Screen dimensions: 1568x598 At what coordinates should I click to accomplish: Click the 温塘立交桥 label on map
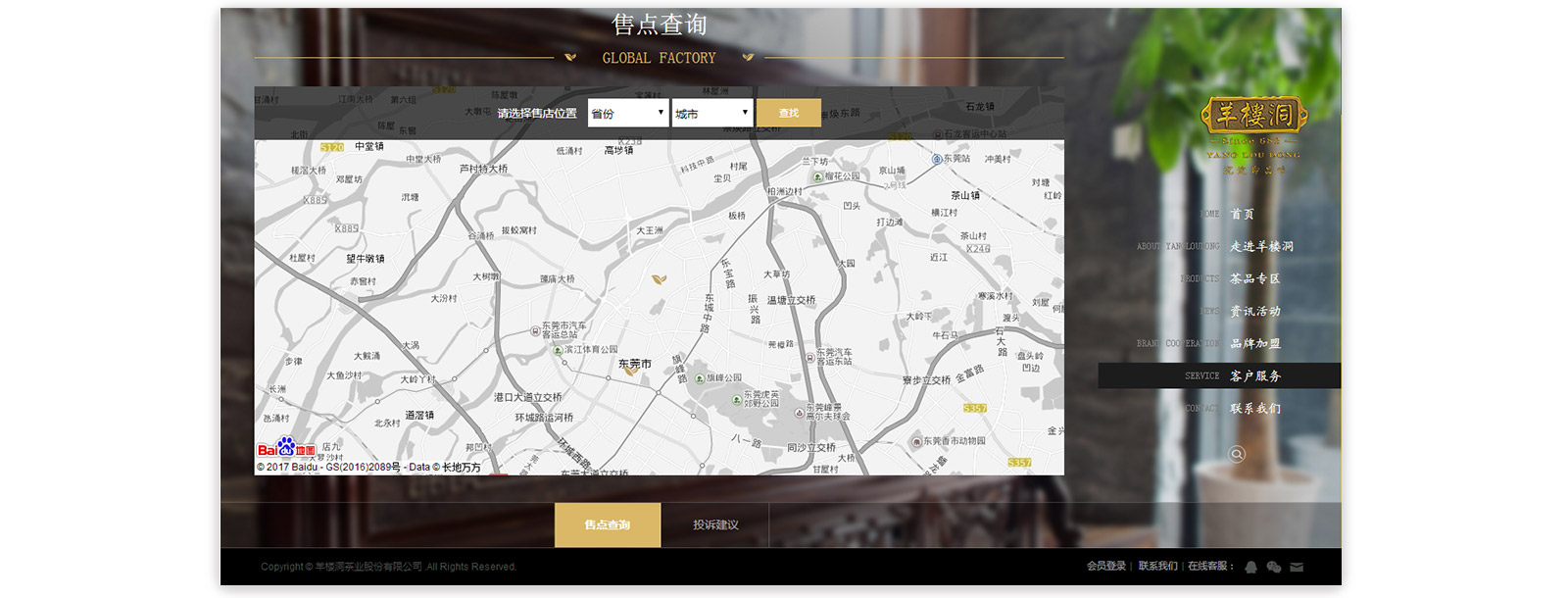791,301
